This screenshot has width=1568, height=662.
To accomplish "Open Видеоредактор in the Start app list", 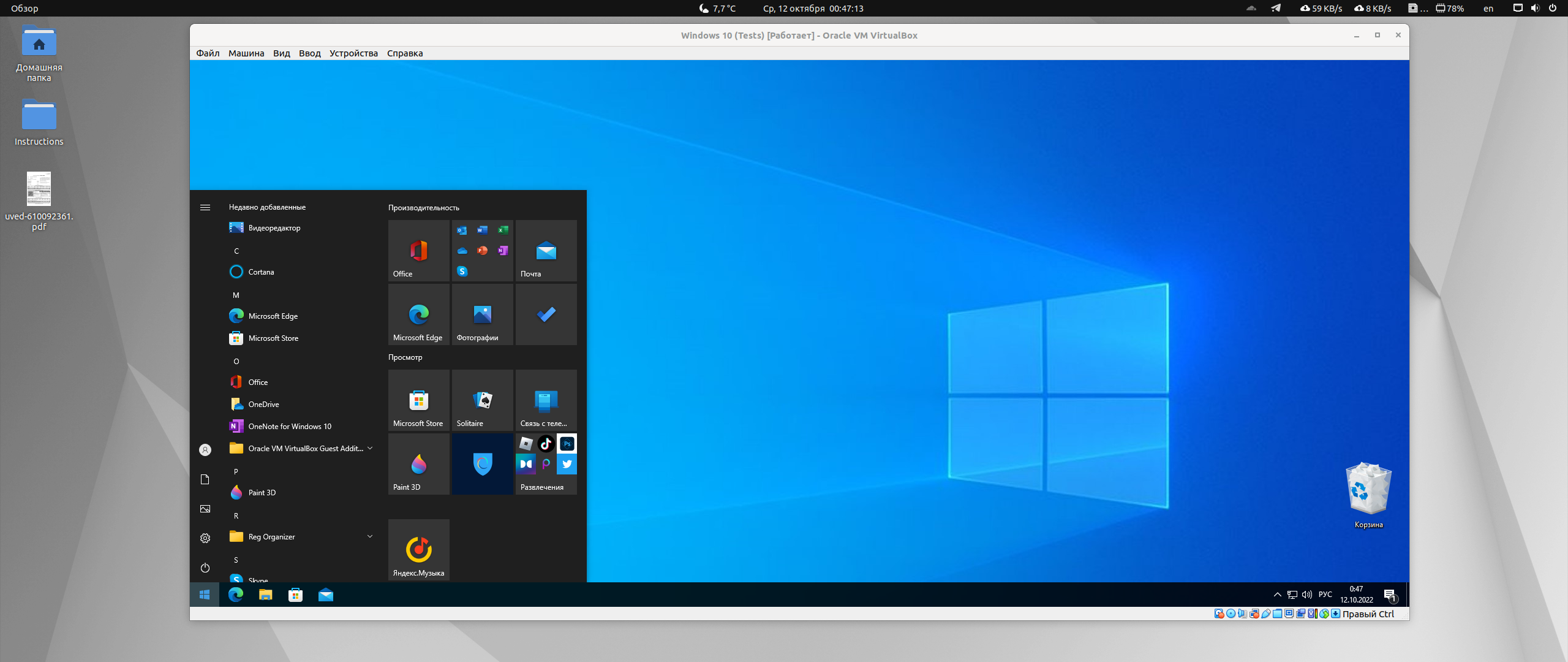I will click(301, 228).
